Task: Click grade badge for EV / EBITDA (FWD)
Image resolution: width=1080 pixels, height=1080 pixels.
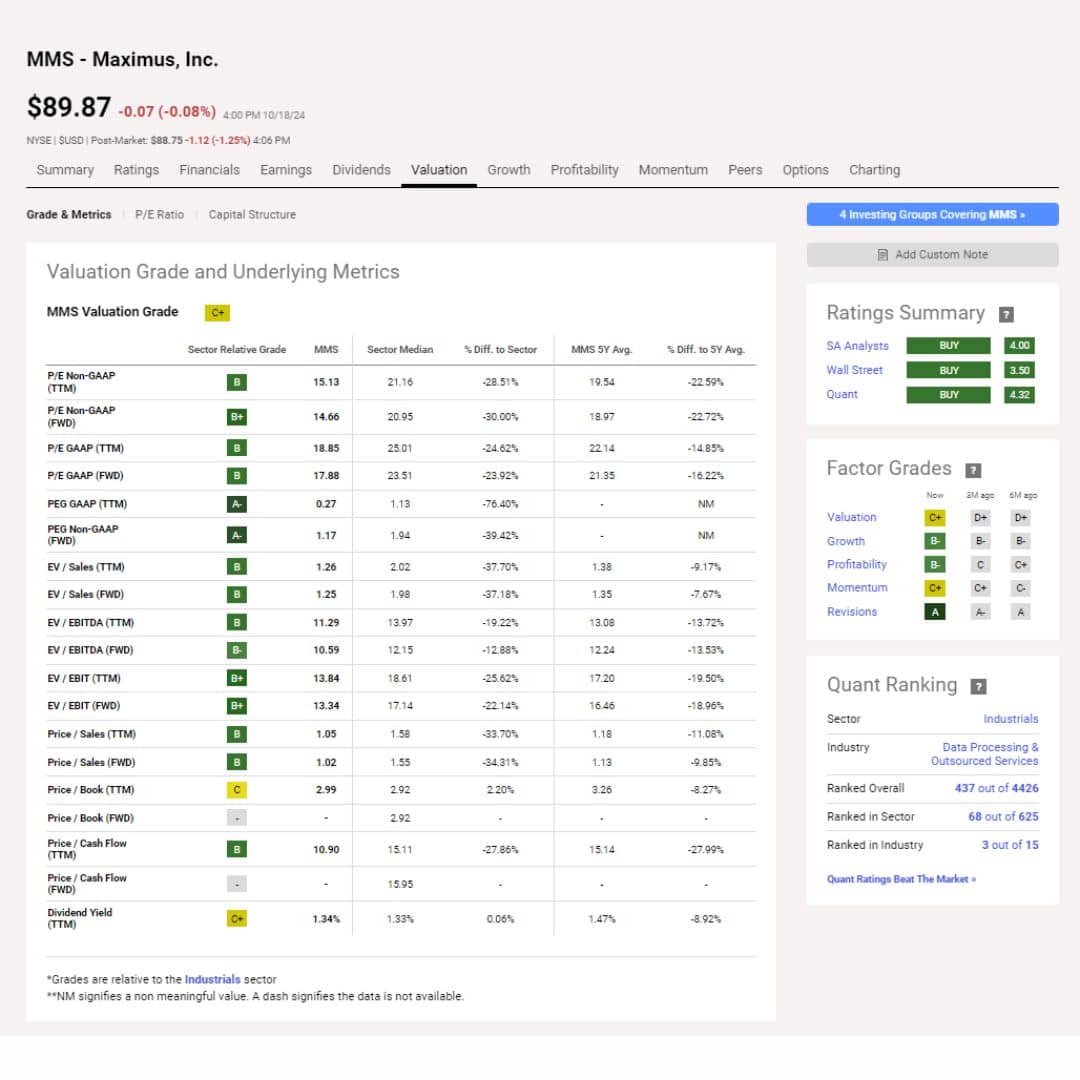Action: [236, 650]
